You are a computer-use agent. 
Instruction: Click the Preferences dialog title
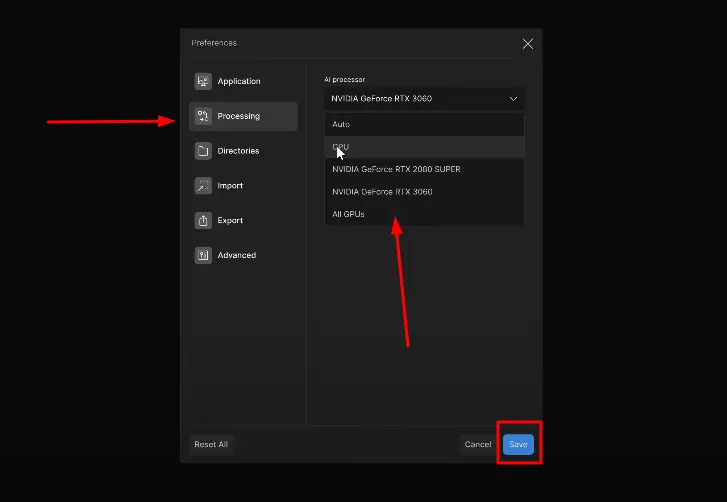[x=214, y=43]
